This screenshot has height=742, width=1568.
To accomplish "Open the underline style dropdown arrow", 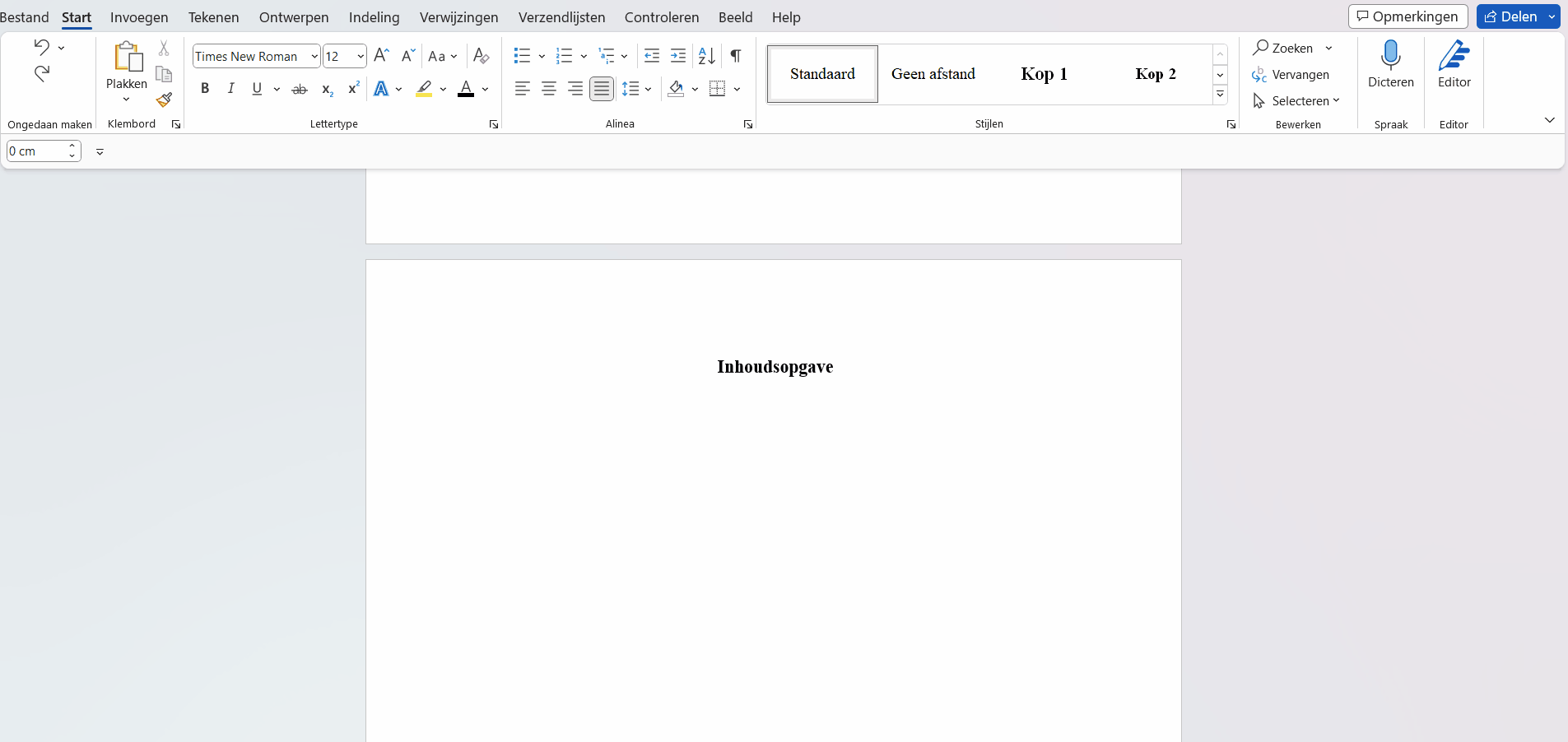I will [x=277, y=89].
